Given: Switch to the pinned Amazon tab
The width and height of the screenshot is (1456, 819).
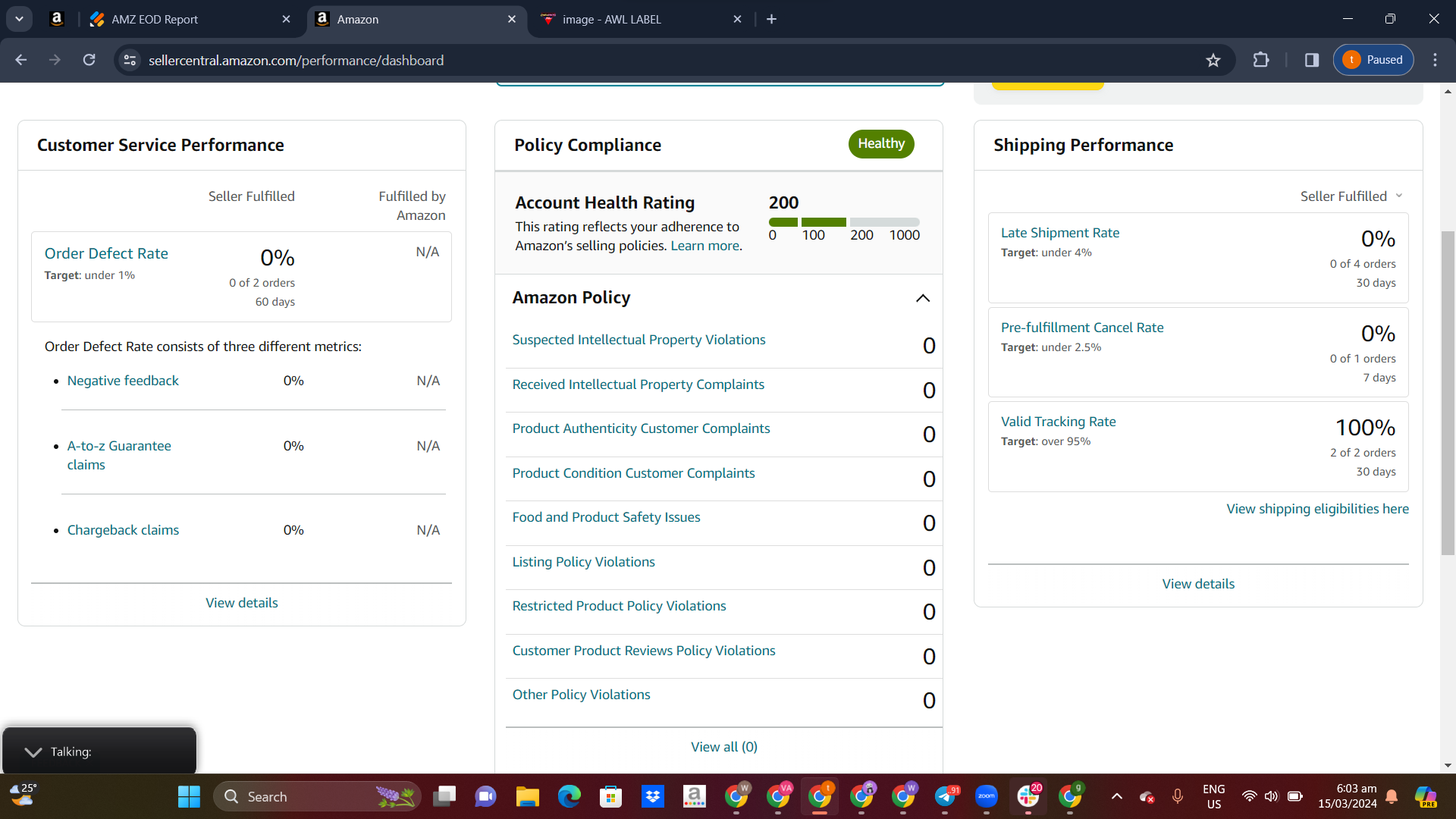Looking at the screenshot, I should click(57, 19).
